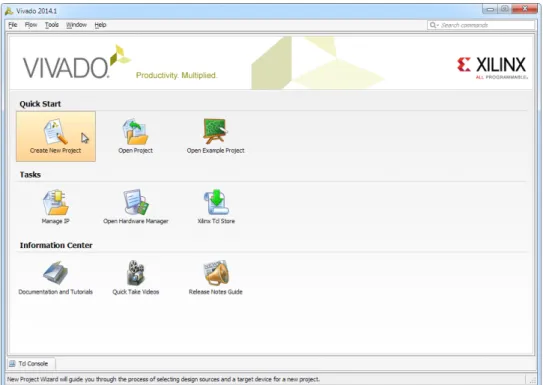This screenshot has width=543, height=385.
Task: Open the Release Notes Guide megaphone icon
Action: 216,273
